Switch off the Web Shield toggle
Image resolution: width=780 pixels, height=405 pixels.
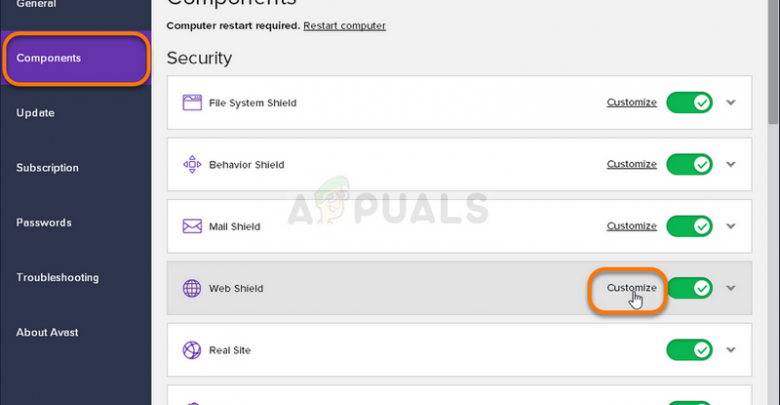689,289
